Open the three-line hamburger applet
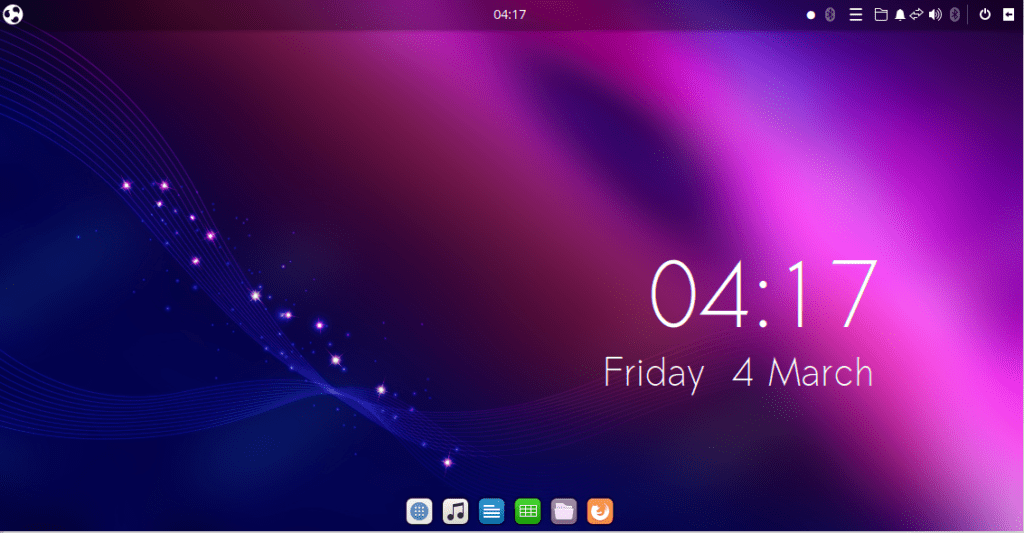Image resolution: width=1024 pixels, height=533 pixels. click(856, 14)
